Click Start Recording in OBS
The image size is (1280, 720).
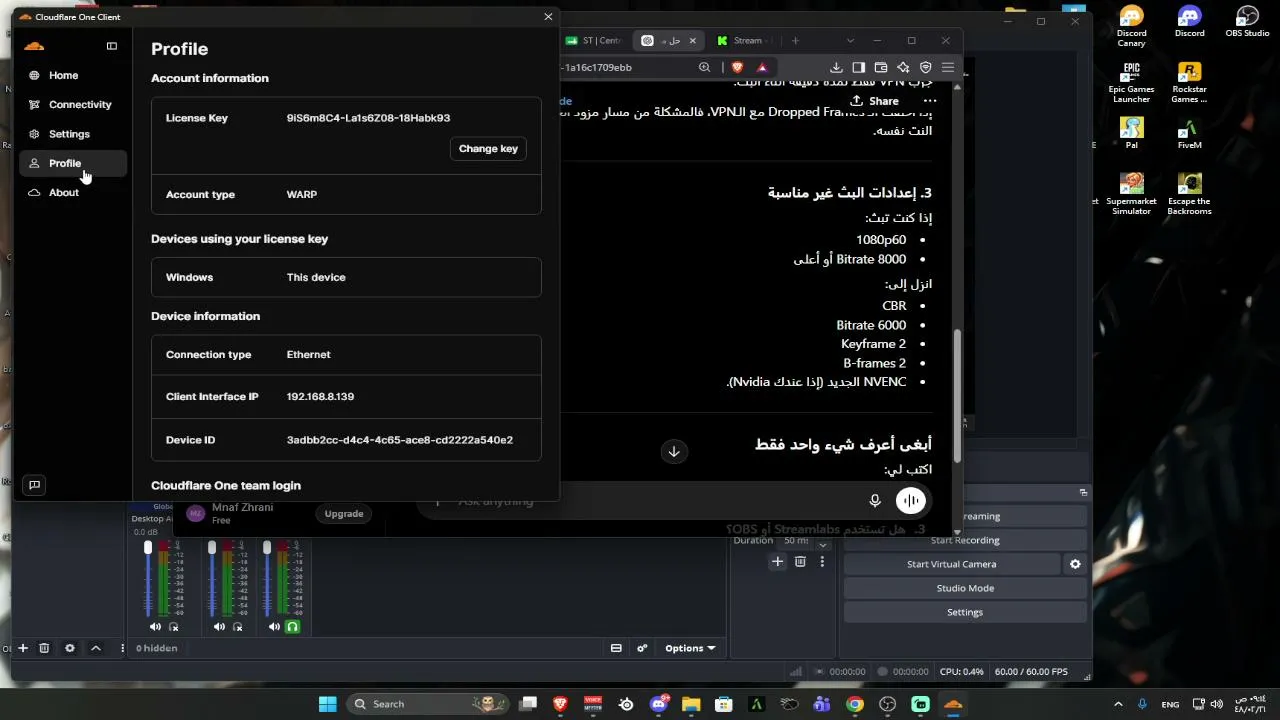pyautogui.click(x=965, y=540)
